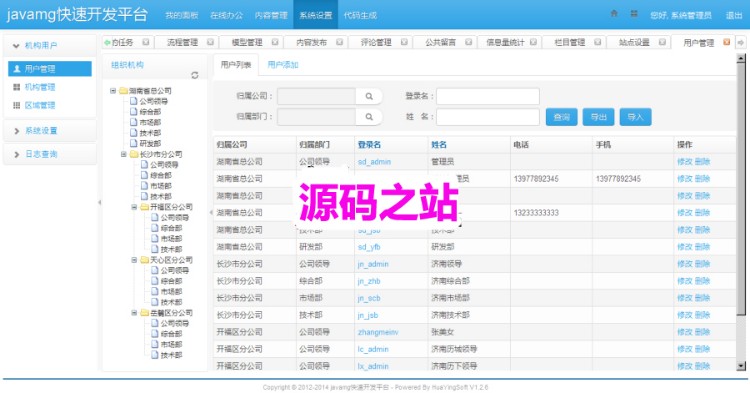Click 删除 in the lc_admin row
The image size is (750, 393).
pos(702,349)
